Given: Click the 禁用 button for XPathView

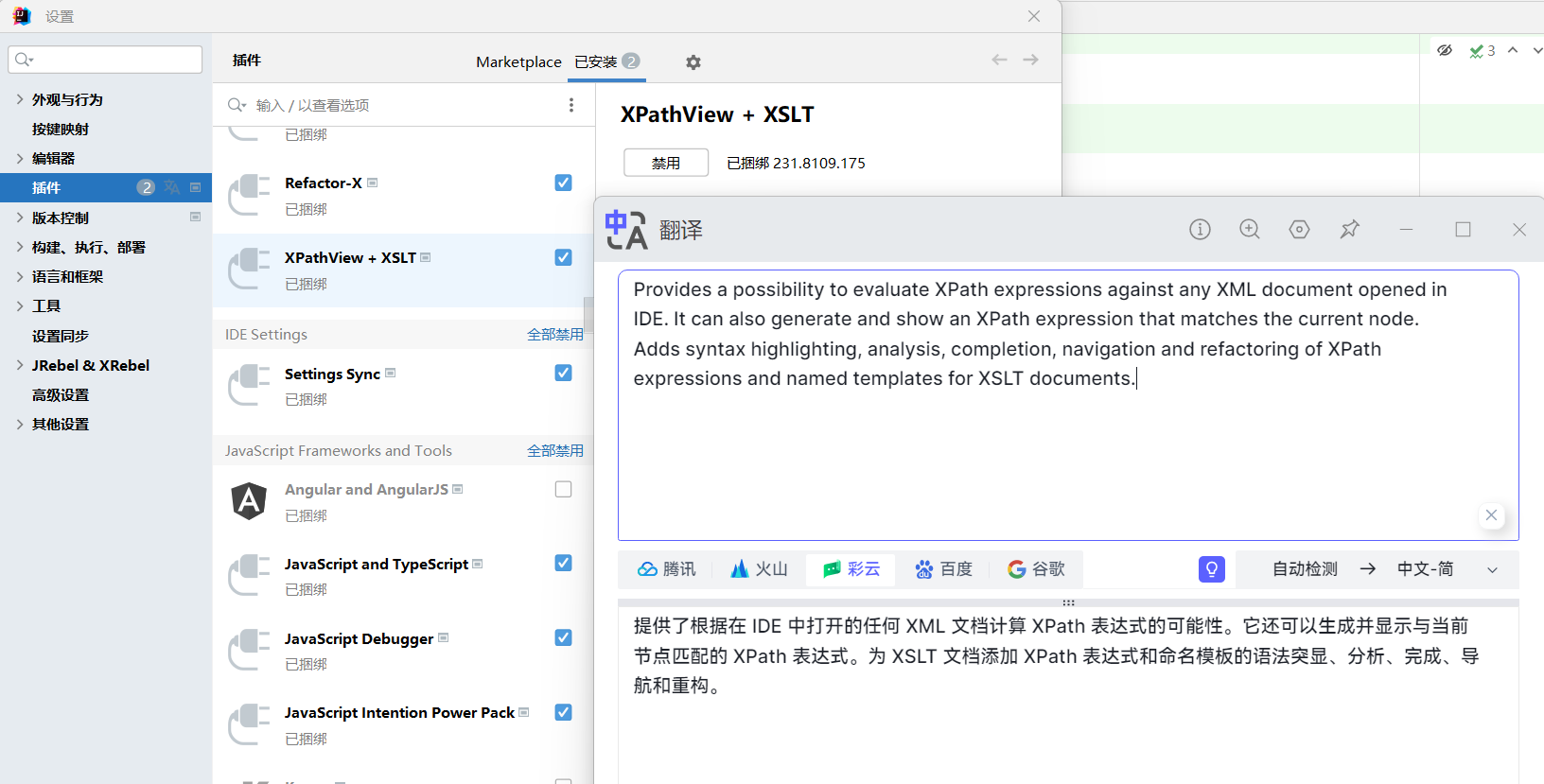Looking at the screenshot, I should point(666,163).
